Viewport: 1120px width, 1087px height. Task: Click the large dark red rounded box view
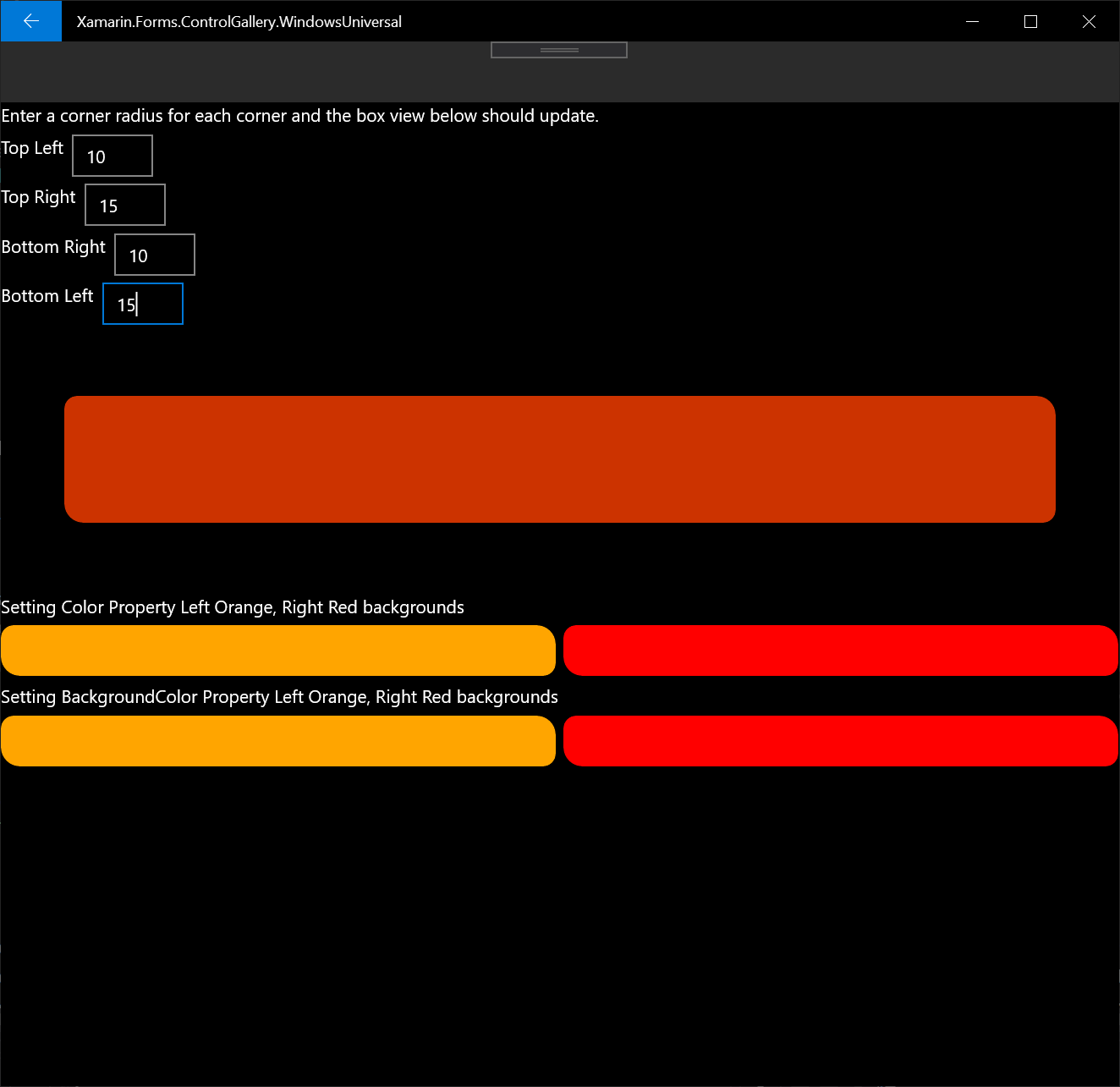(559, 458)
